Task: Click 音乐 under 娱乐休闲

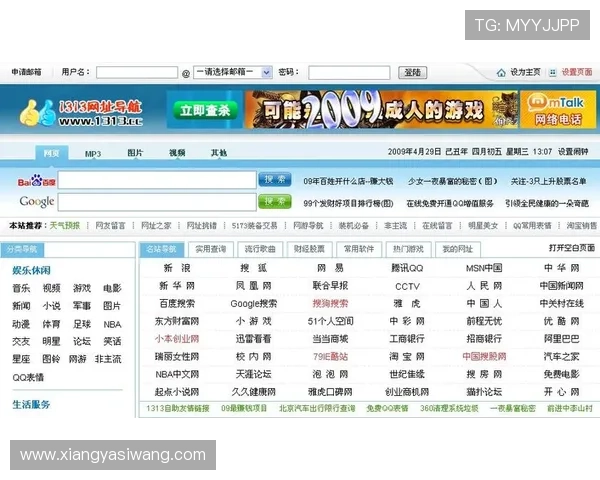Action: [21, 288]
